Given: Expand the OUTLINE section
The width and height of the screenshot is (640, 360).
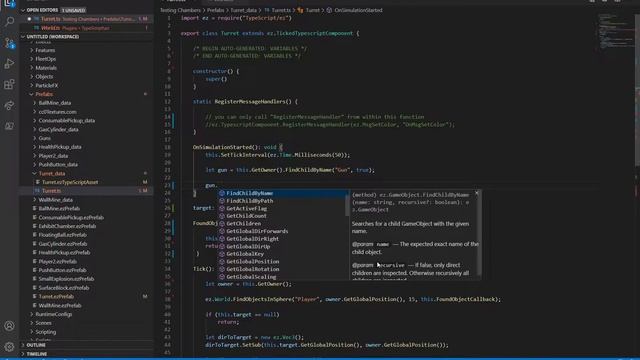Looking at the screenshot, I should click(36, 345).
